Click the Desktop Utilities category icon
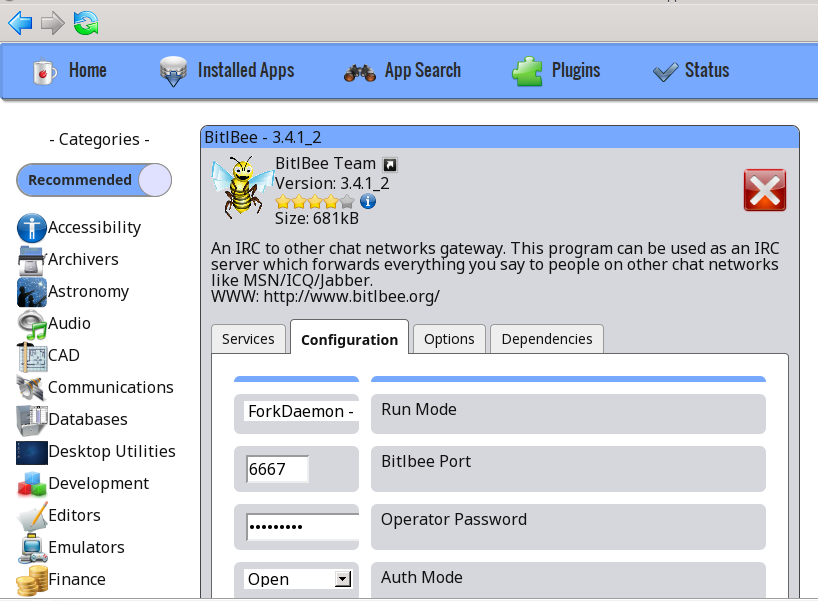 [32, 452]
